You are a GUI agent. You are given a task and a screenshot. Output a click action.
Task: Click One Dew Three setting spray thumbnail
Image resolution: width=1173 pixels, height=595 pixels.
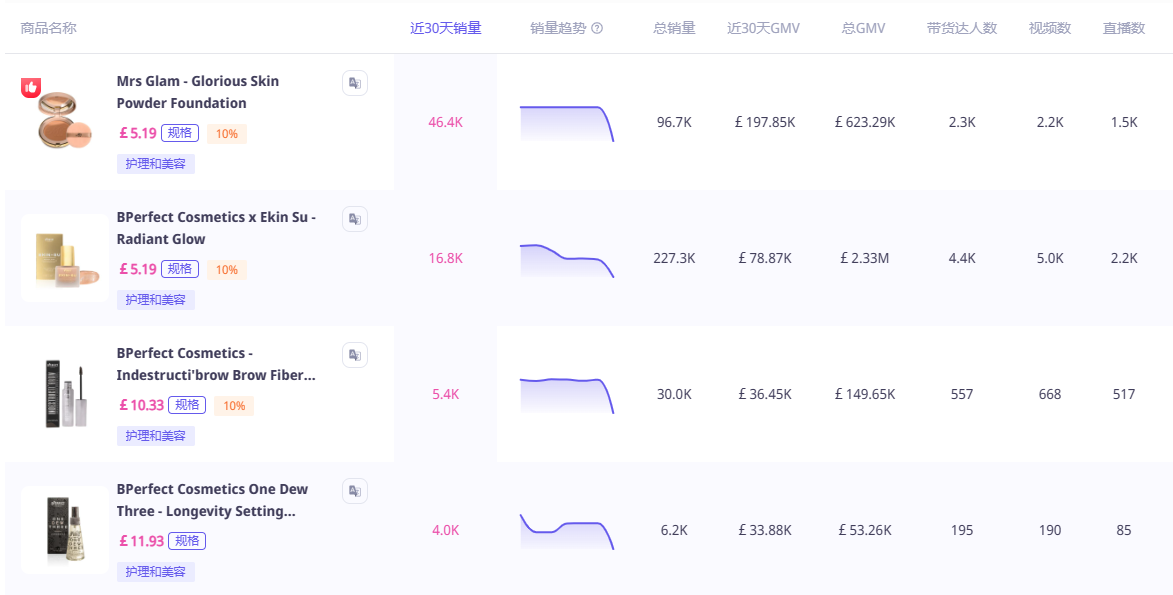(x=64, y=530)
